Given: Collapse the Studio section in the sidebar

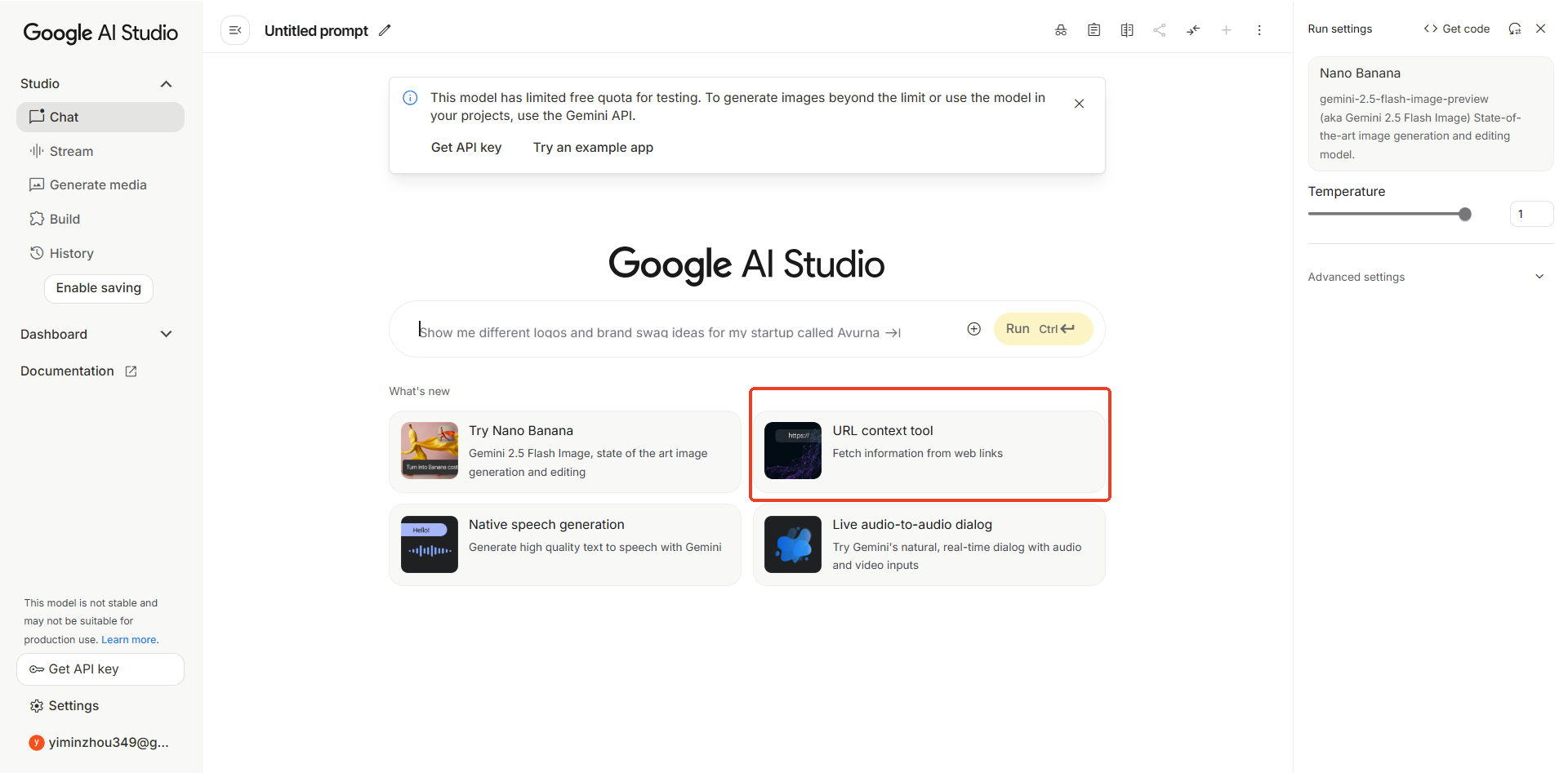Looking at the screenshot, I should pyautogui.click(x=166, y=83).
